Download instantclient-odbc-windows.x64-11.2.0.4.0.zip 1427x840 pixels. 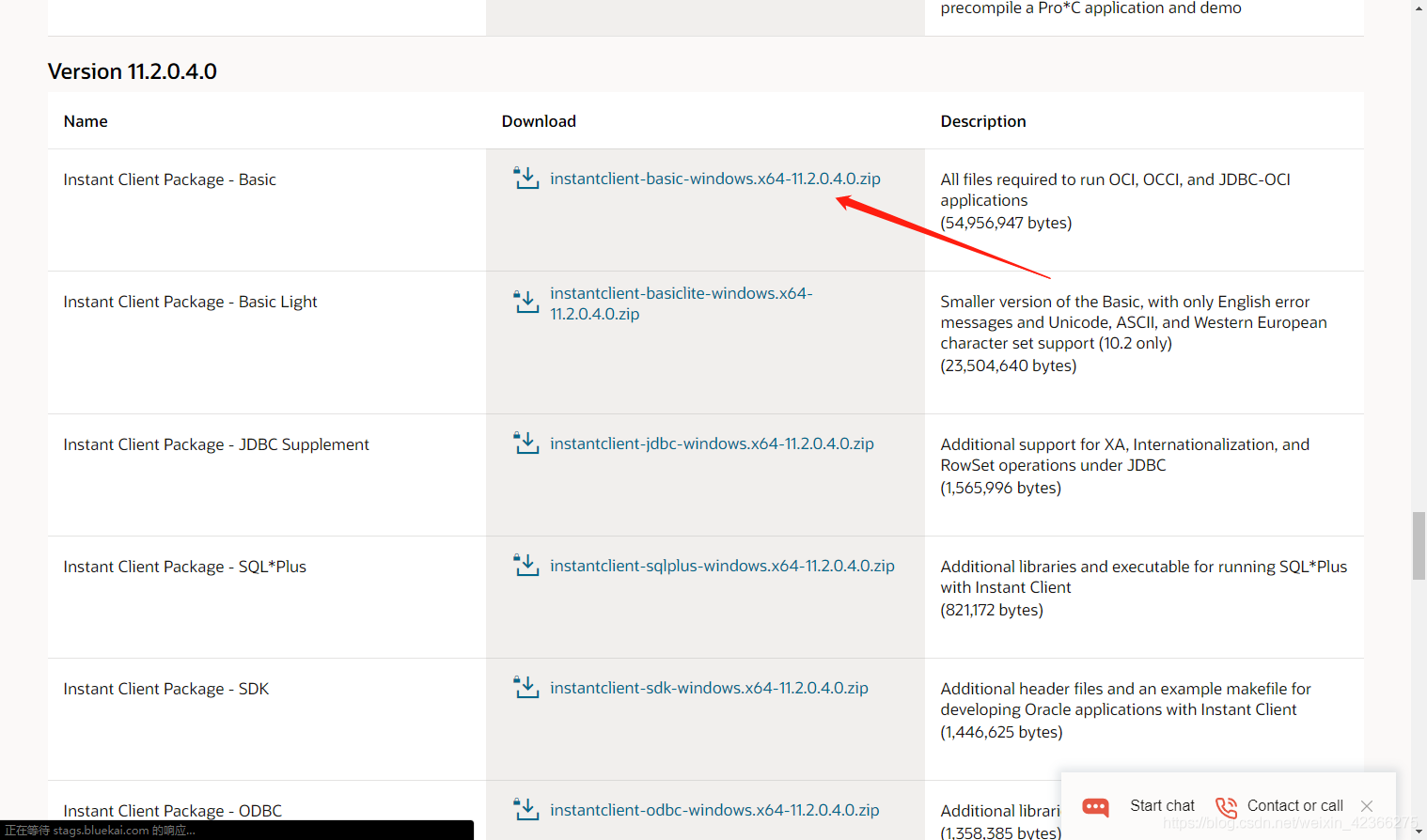pyautogui.click(x=714, y=809)
